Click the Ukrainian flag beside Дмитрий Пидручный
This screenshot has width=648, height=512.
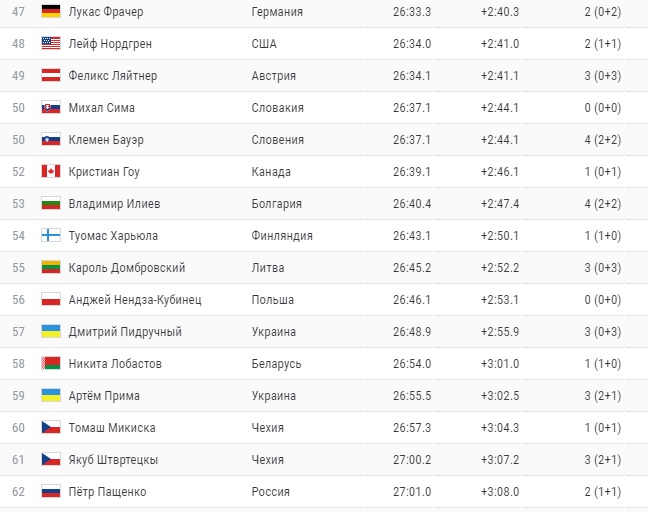pos(51,332)
